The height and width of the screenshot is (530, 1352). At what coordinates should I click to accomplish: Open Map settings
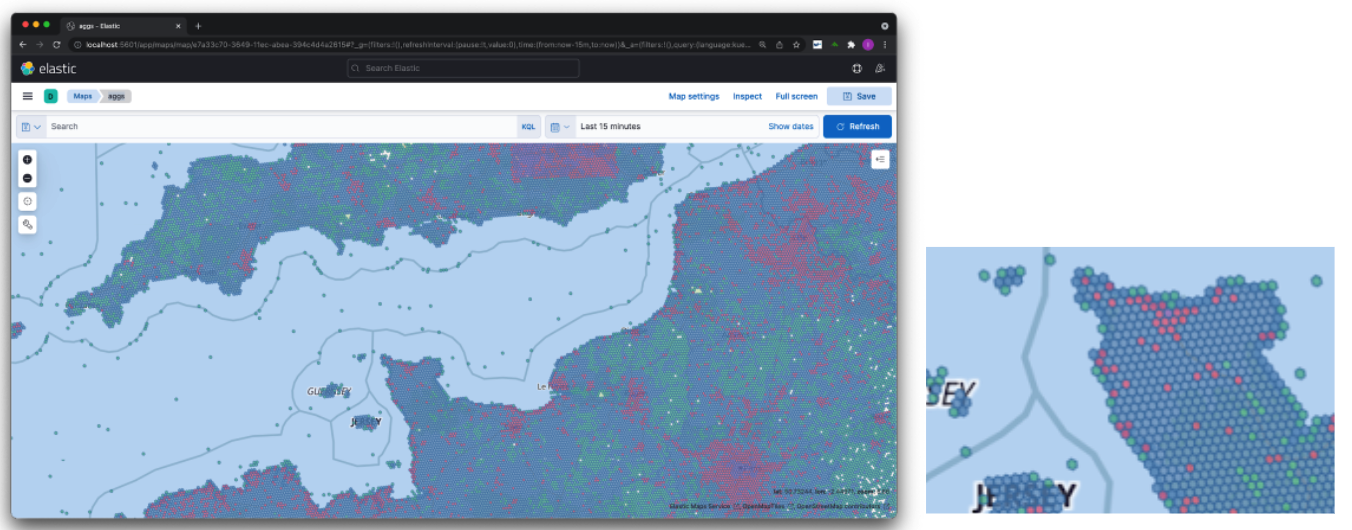point(693,97)
